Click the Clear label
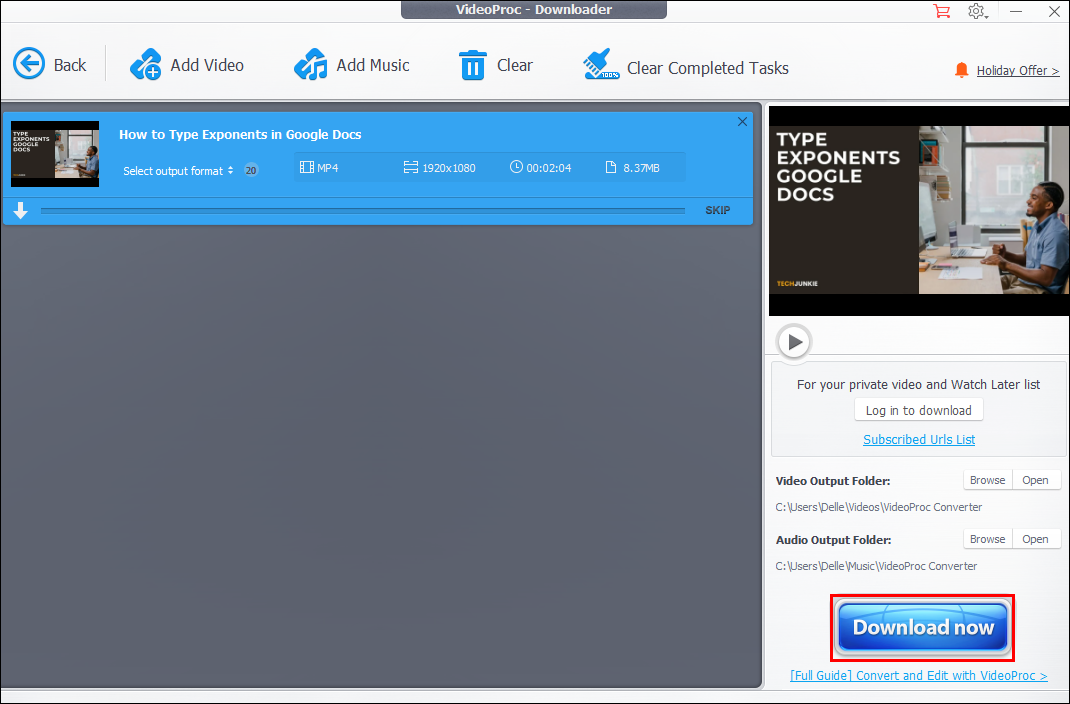Viewport: 1070px width, 704px height. 515,65
